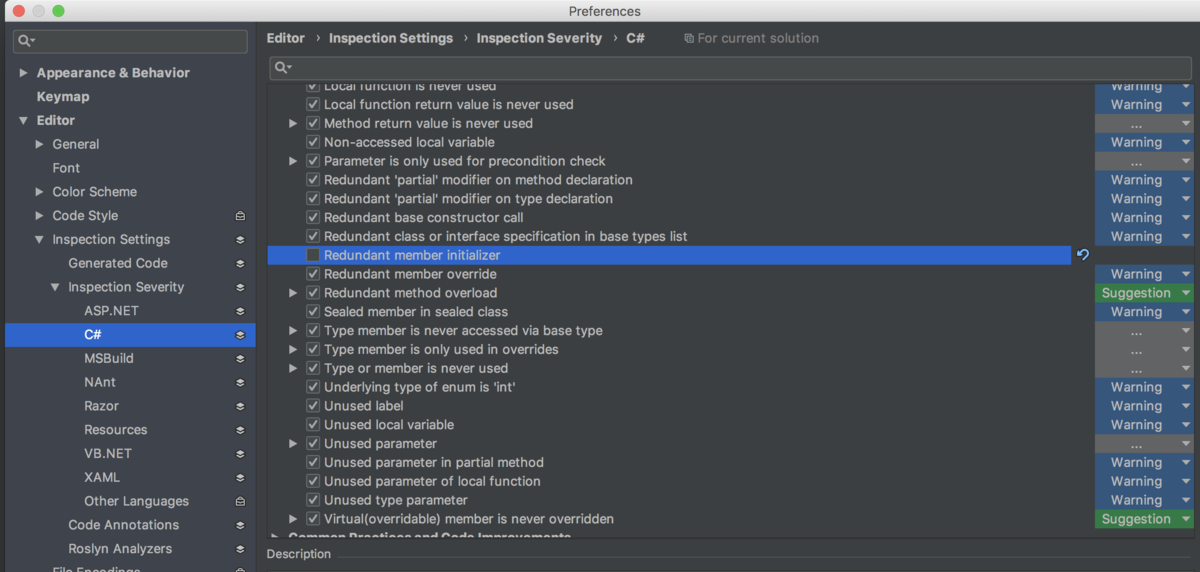Click the inspection filter search field

tap(730, 67)
